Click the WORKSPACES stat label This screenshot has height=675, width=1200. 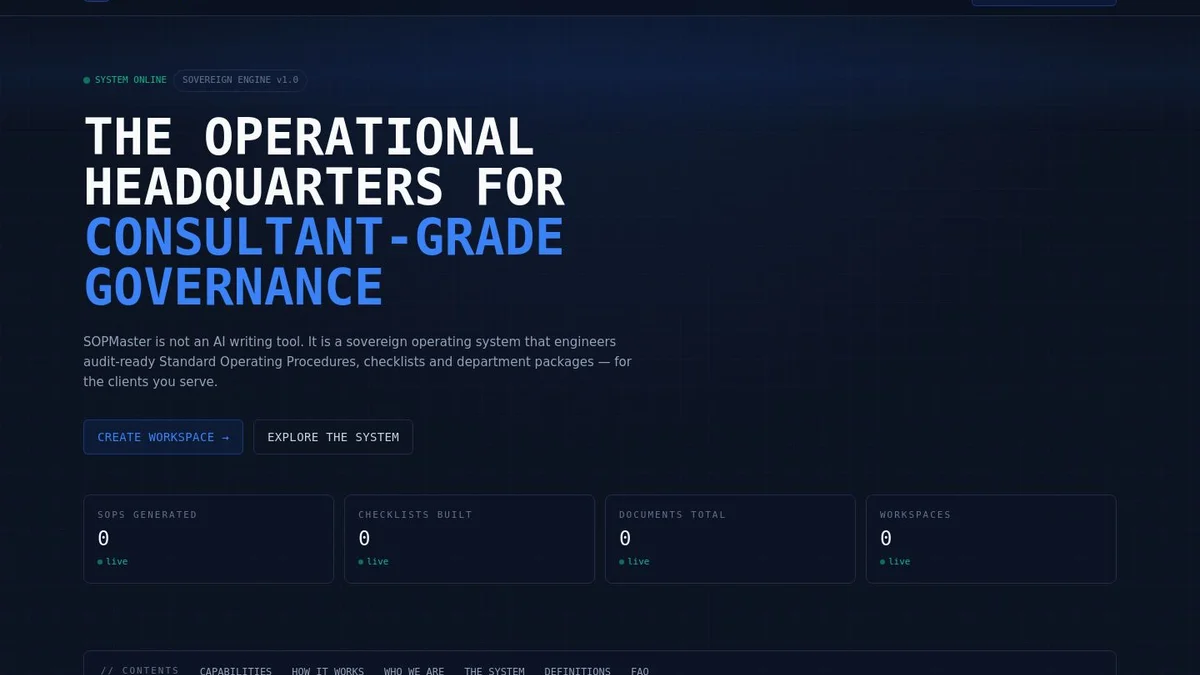915,515
